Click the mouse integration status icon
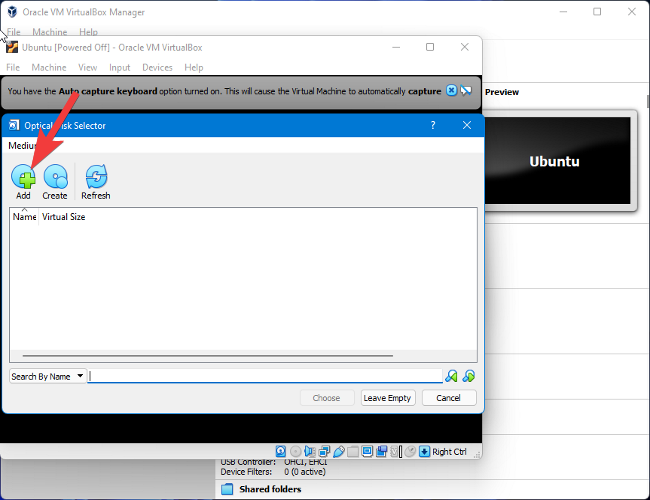 (x=410, y=451)
